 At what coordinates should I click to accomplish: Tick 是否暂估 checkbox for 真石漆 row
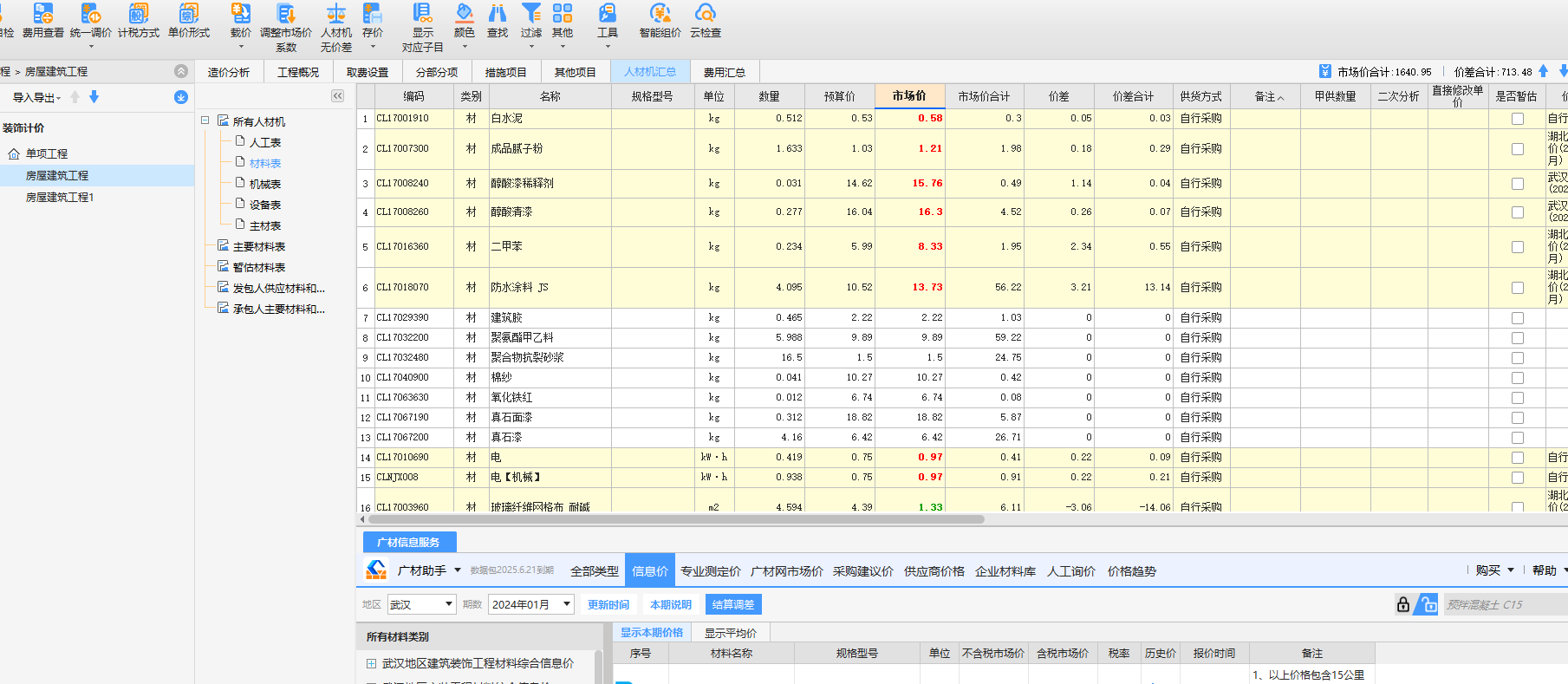coord(1518,438)
